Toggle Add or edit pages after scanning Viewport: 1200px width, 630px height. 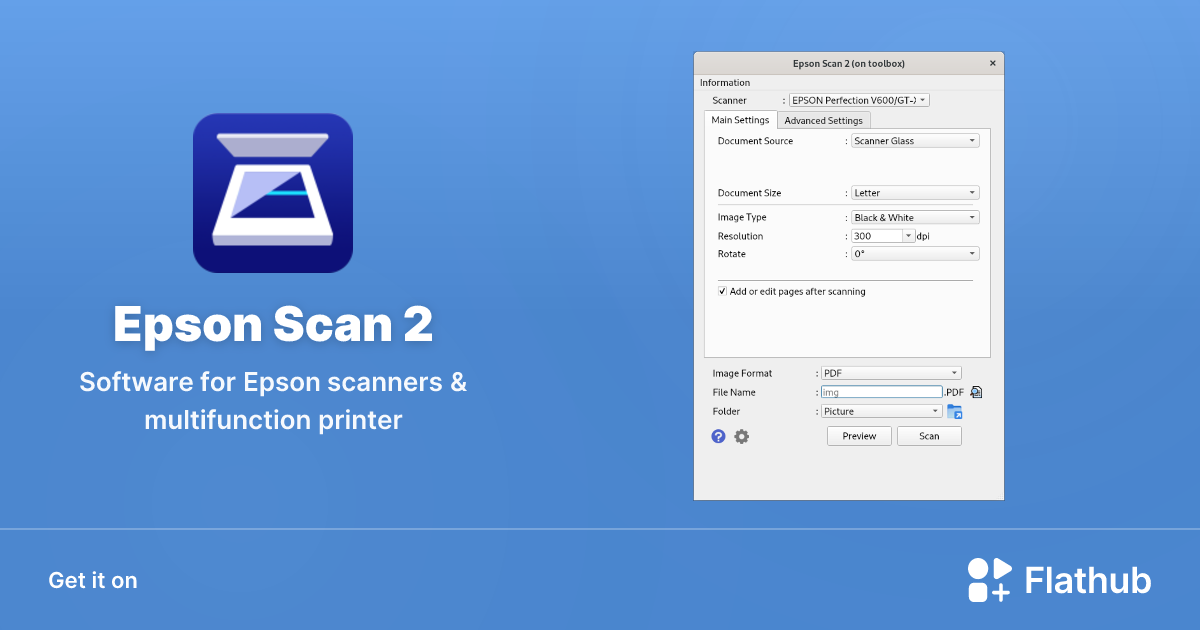click(x=722, y=290)
